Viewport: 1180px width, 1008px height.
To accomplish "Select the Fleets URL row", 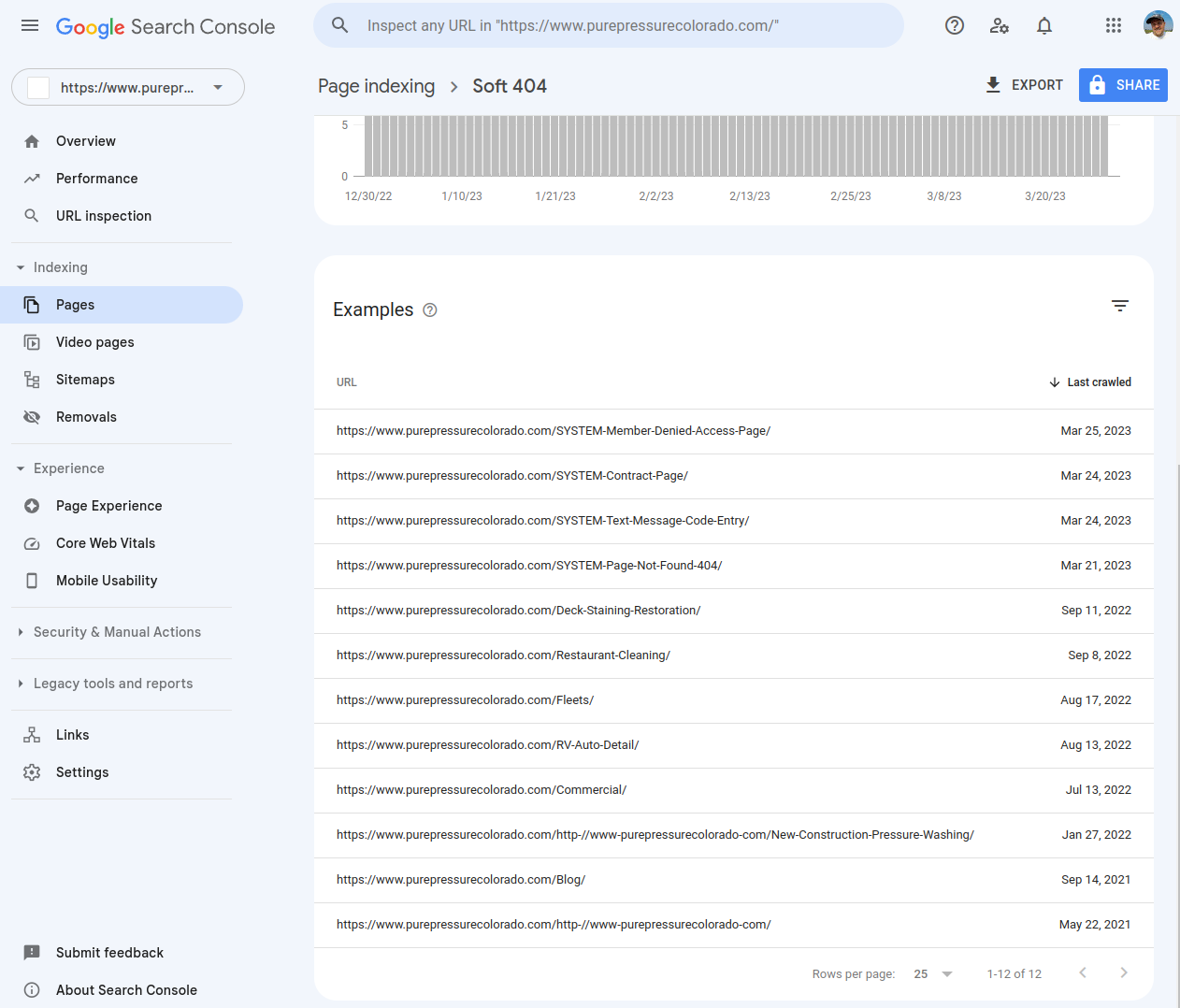I will [x=734, y=701].
